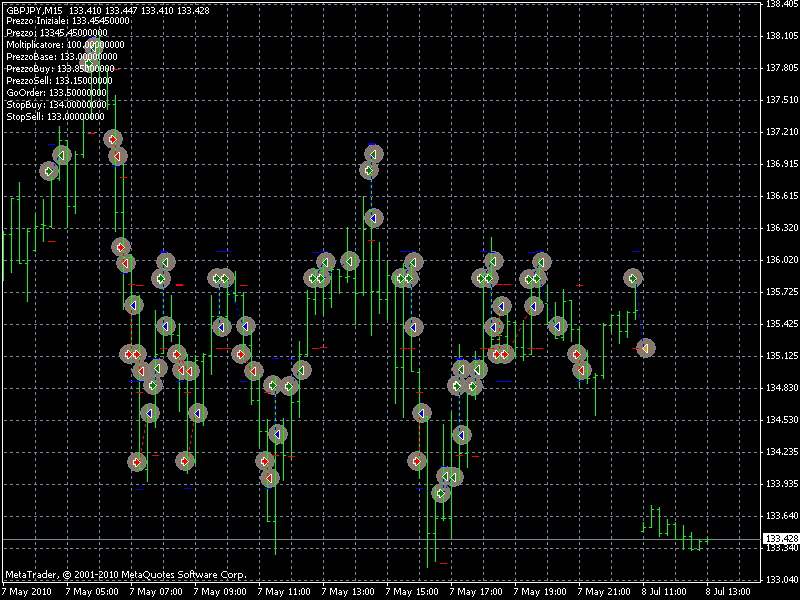Screen dimensions: 800x600
Task: Click the 7 May 09:00 time label
Action: point(220,592)
